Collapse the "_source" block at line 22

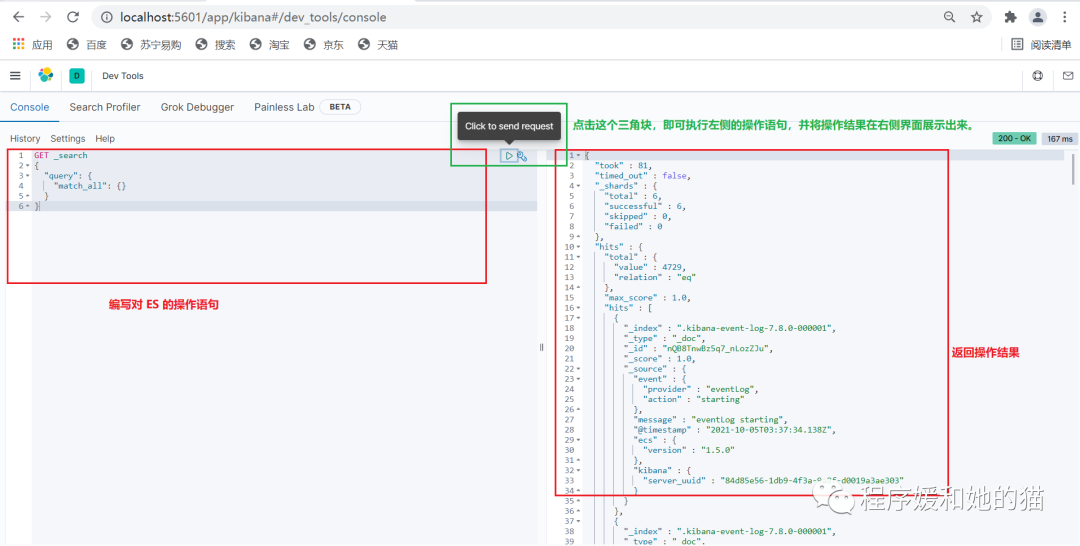[x=578, y=369]
